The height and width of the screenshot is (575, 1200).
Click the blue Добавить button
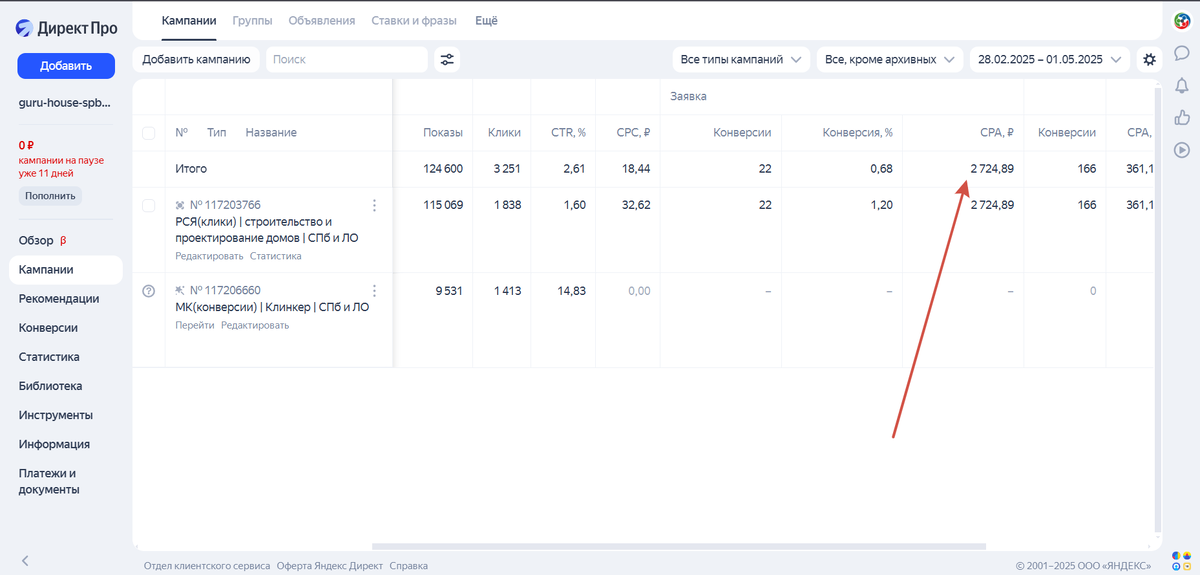click(x=66, y=66)
